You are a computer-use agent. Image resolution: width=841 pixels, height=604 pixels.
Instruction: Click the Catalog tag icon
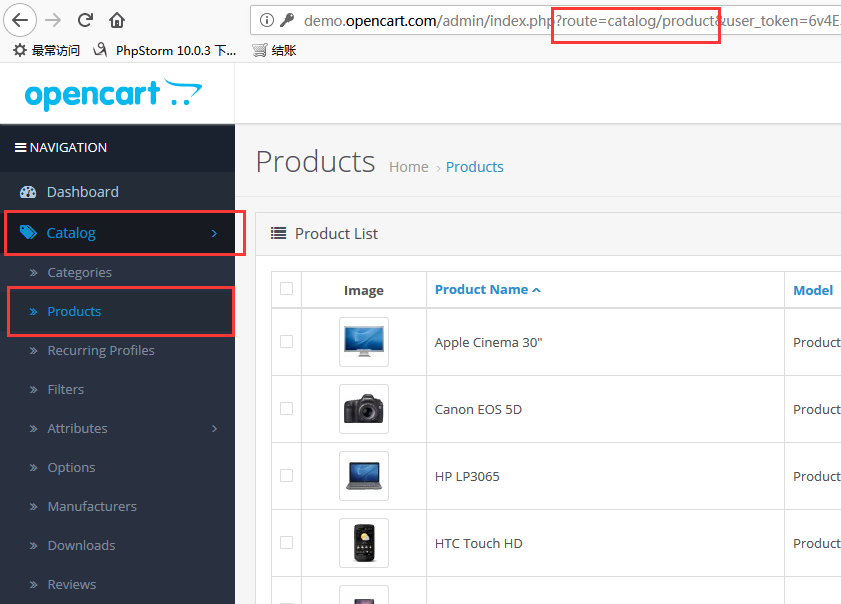[28, 232]
